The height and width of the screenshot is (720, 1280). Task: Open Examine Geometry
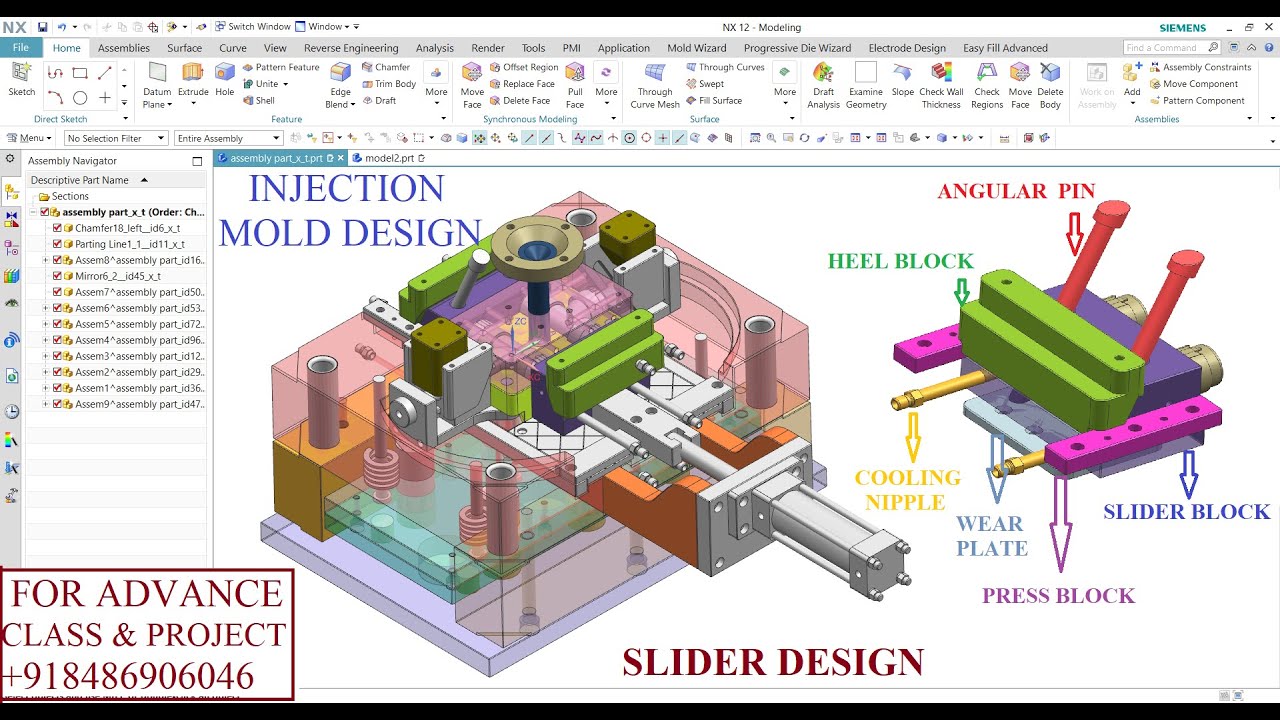point(866,85)
